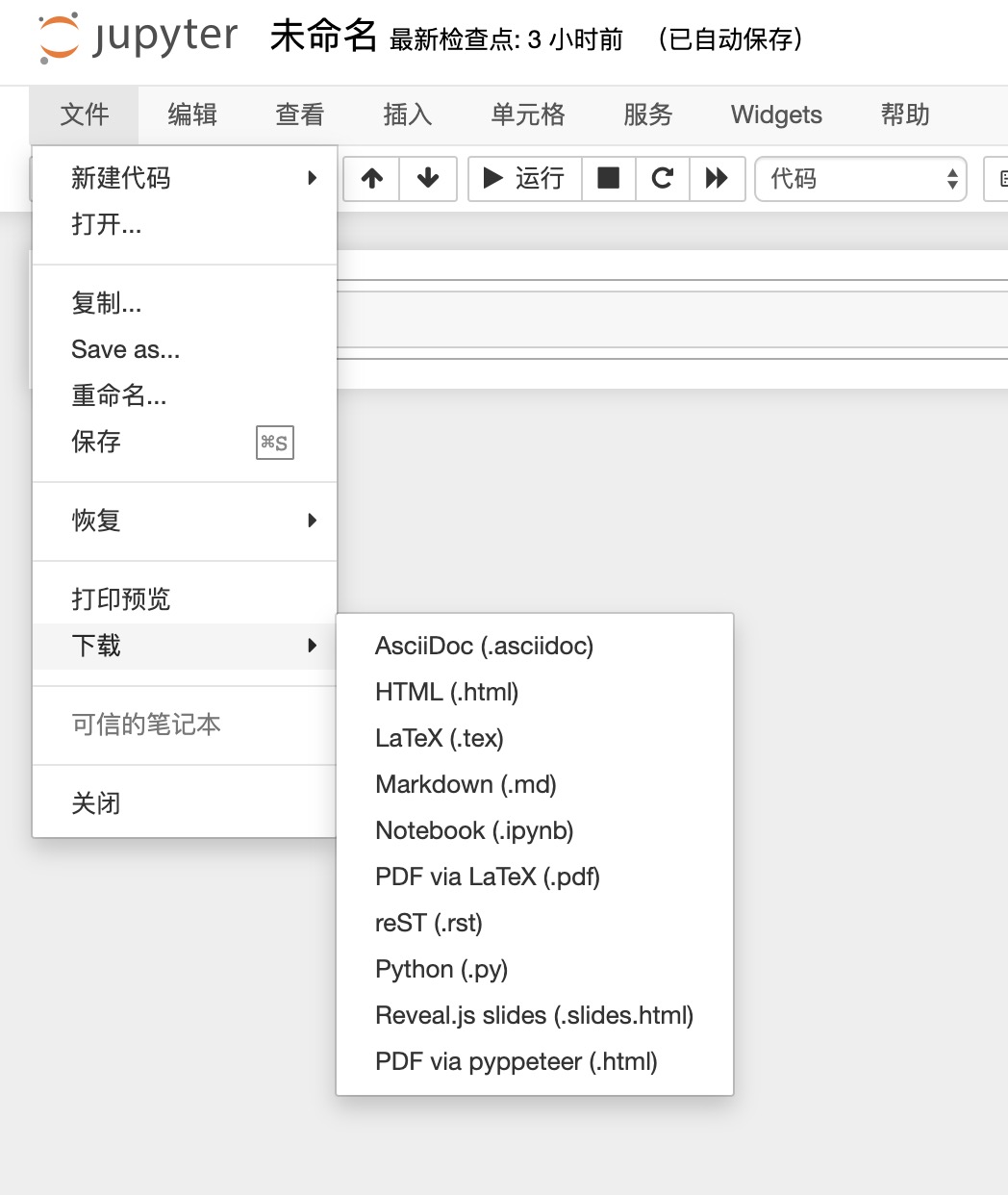Restart the kernel with circular arrow icon

coord(663,178)
